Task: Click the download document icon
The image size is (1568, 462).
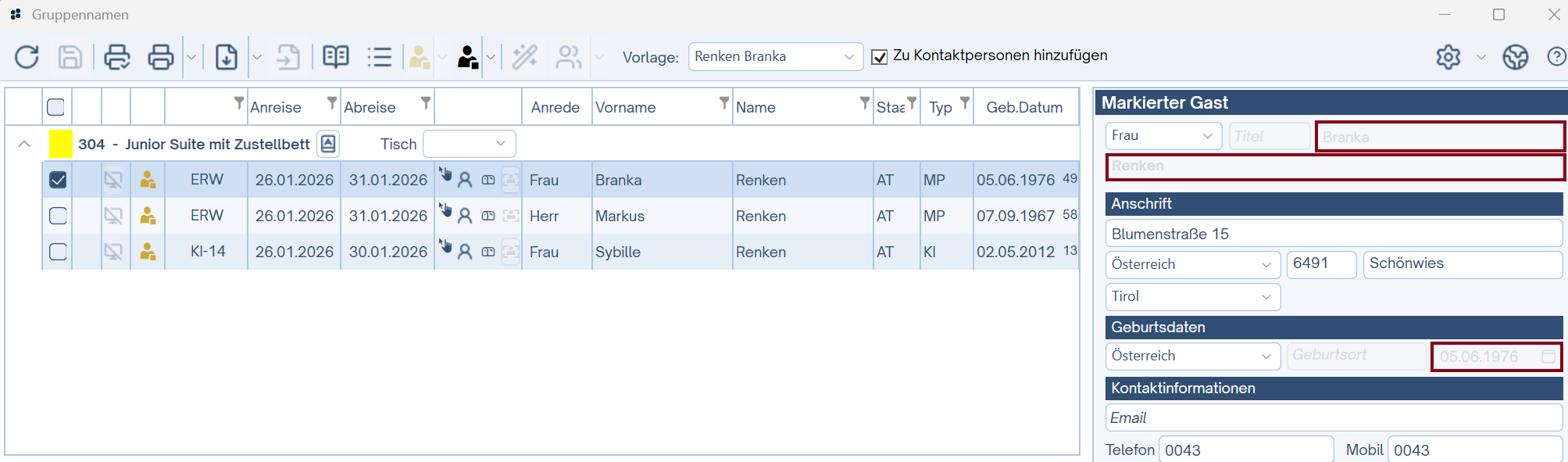Action: (x=226, y=57)
